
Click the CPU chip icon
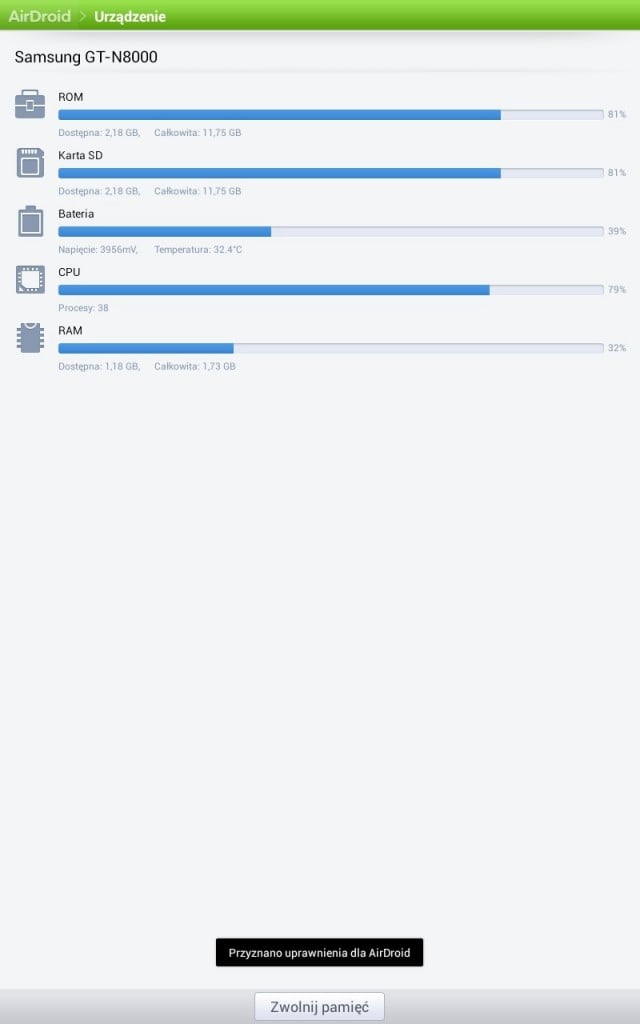coord(30,280)
